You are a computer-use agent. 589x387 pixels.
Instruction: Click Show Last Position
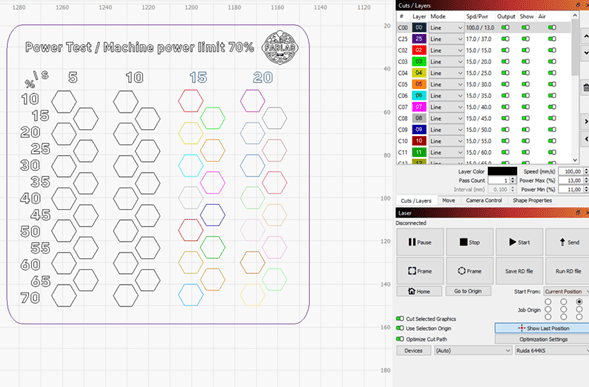[542, 328]
